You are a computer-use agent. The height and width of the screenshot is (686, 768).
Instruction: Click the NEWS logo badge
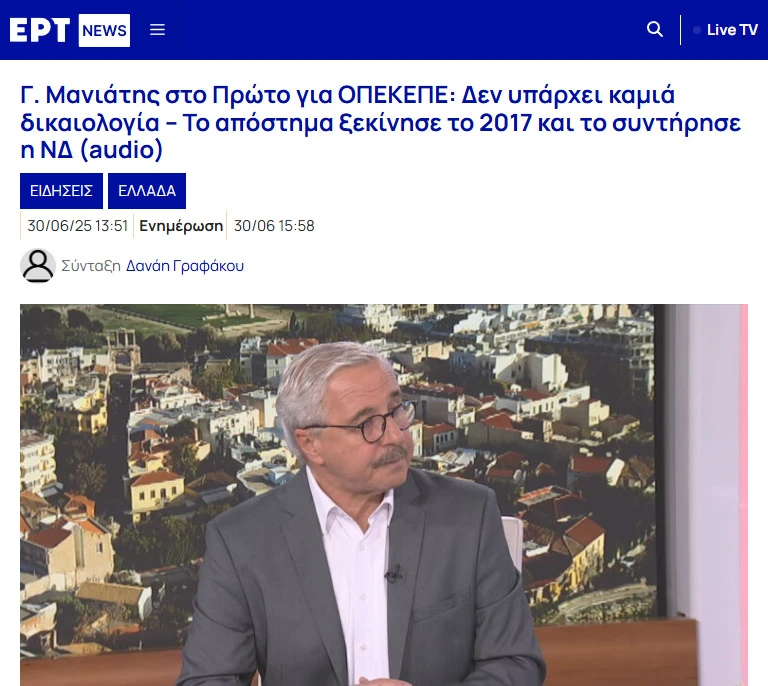pos(104,30)
